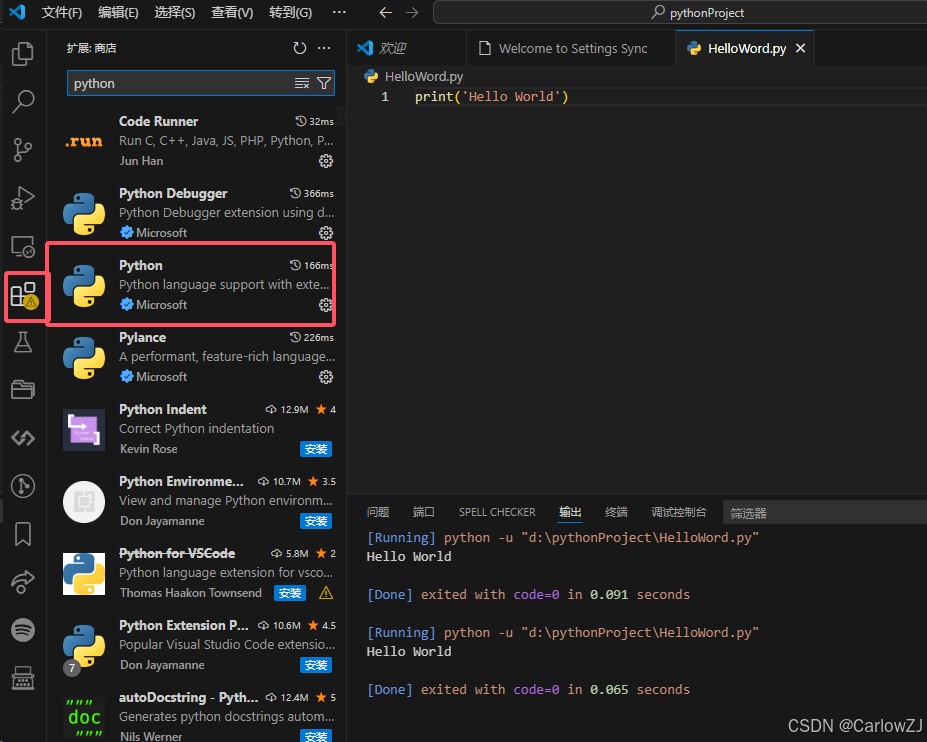Open Python extension manage gear
Screen dimensions: 927x742
point(326,305)
